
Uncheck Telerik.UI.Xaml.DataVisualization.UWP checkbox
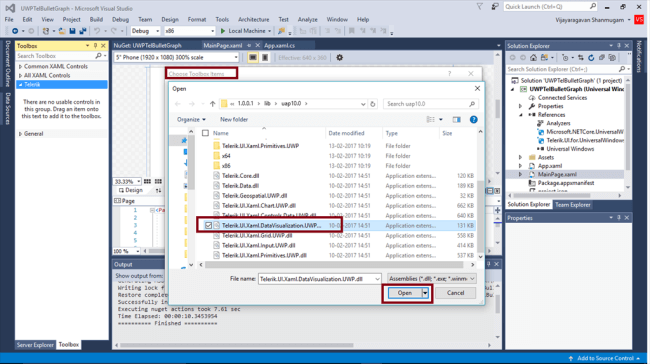[209, 226]
